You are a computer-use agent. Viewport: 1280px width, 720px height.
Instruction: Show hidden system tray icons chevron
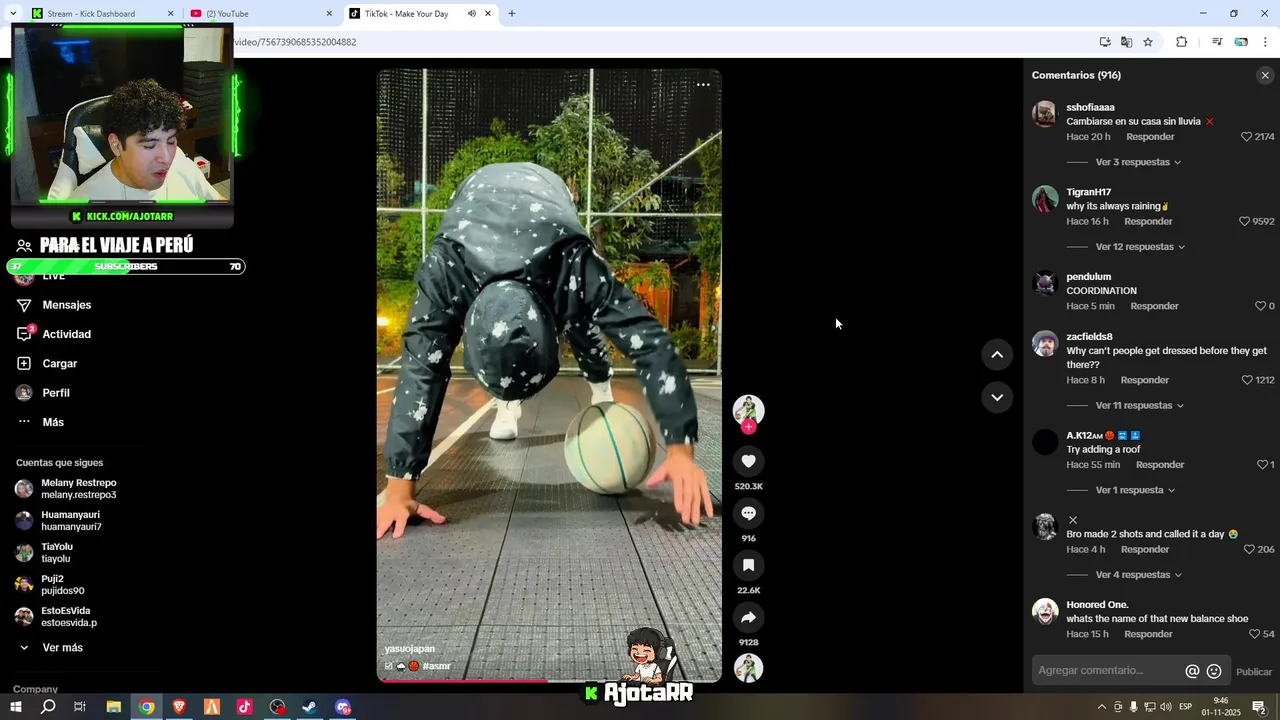point(1101,707)
